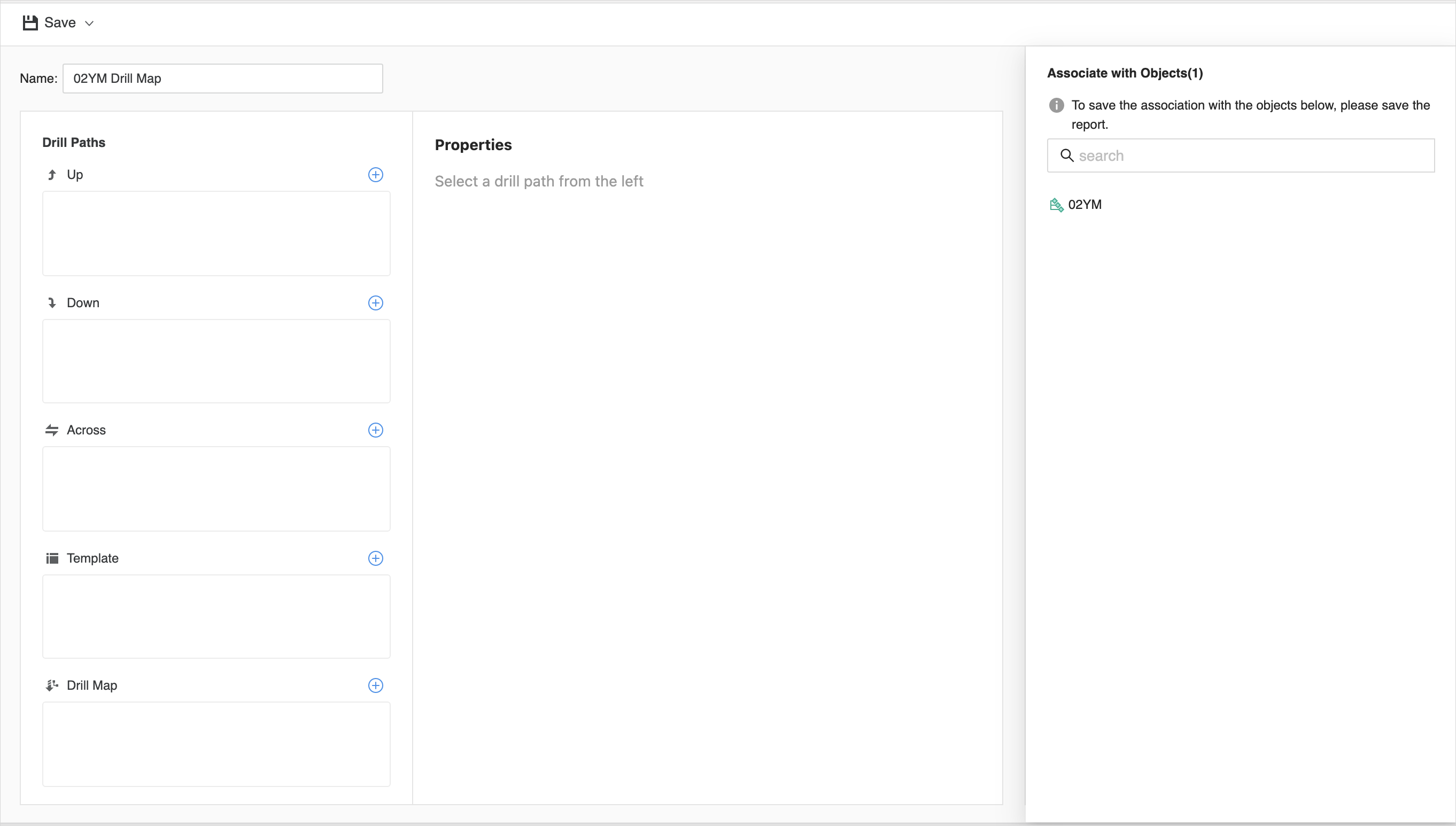
Task: Click the Template list icon
Action: point(52,558)
